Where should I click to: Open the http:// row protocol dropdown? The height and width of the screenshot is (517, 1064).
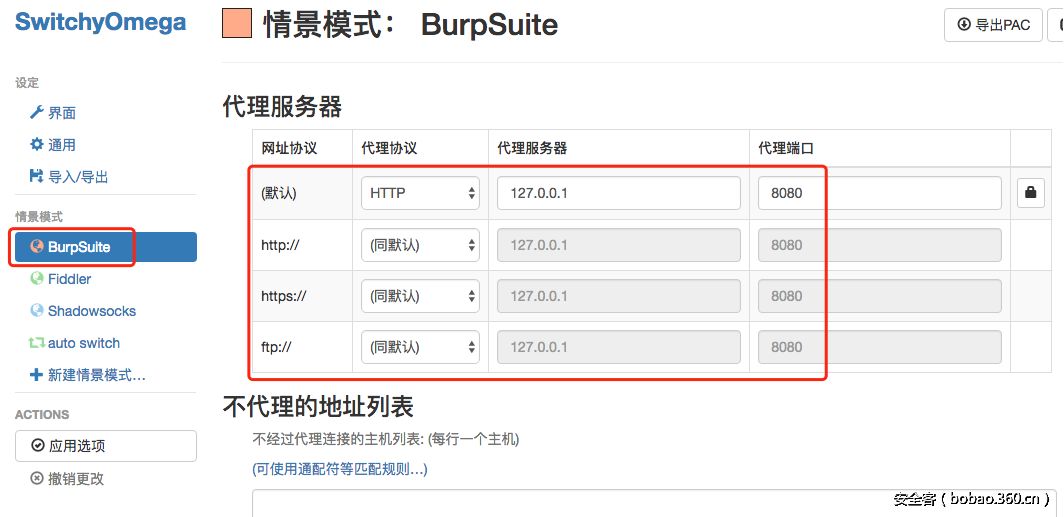(x=420, y=245)
